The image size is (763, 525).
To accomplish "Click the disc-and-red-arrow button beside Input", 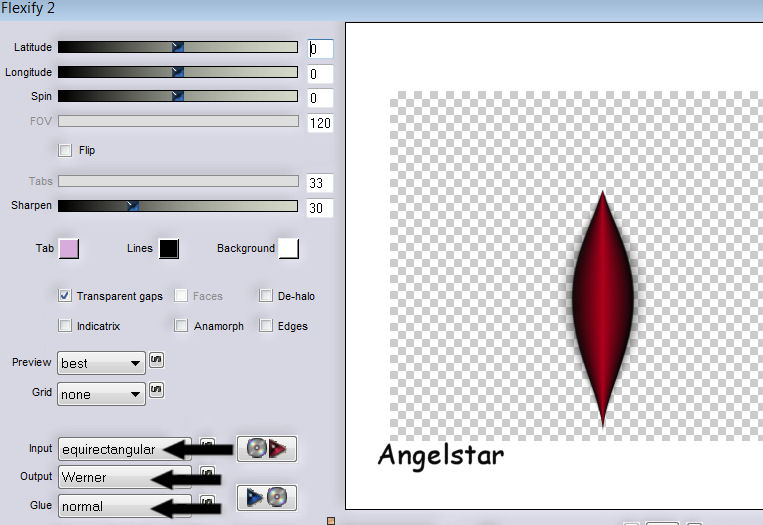I will [x=266, y=449].
